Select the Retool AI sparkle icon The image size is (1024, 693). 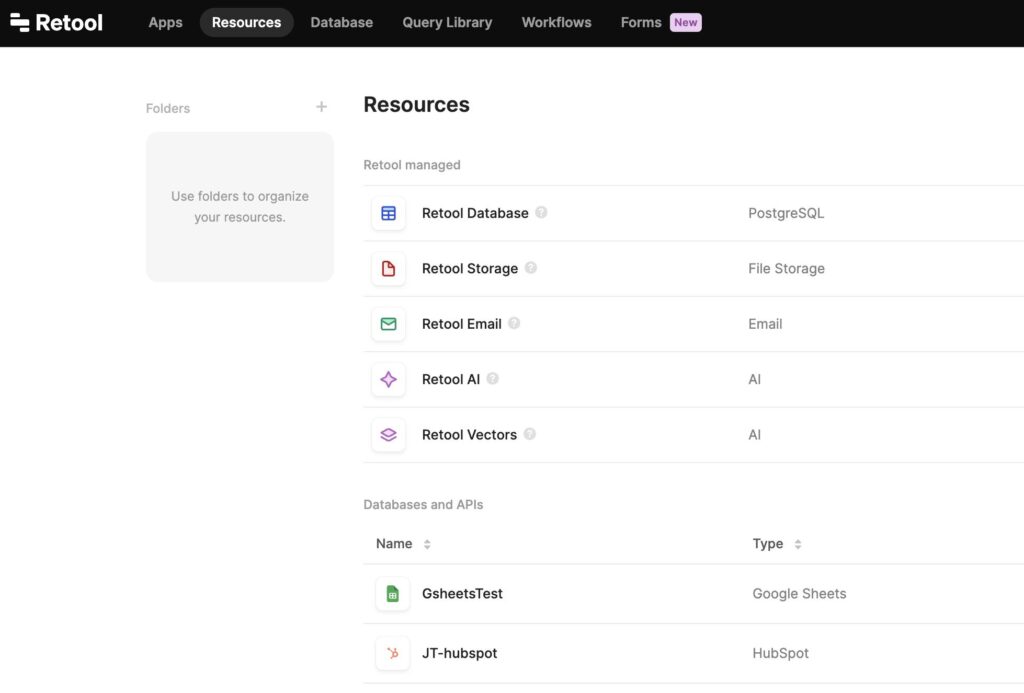388,379
